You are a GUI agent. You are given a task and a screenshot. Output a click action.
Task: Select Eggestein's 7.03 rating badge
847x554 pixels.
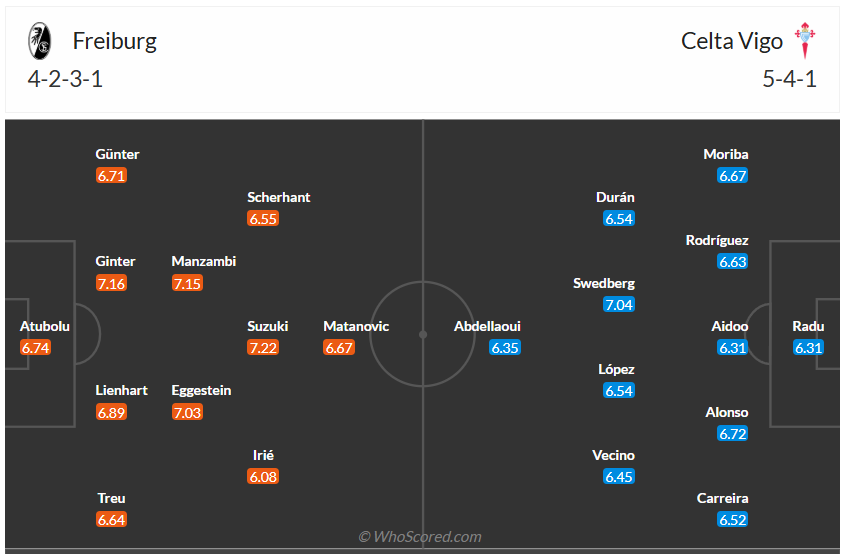tap(187, 412)
